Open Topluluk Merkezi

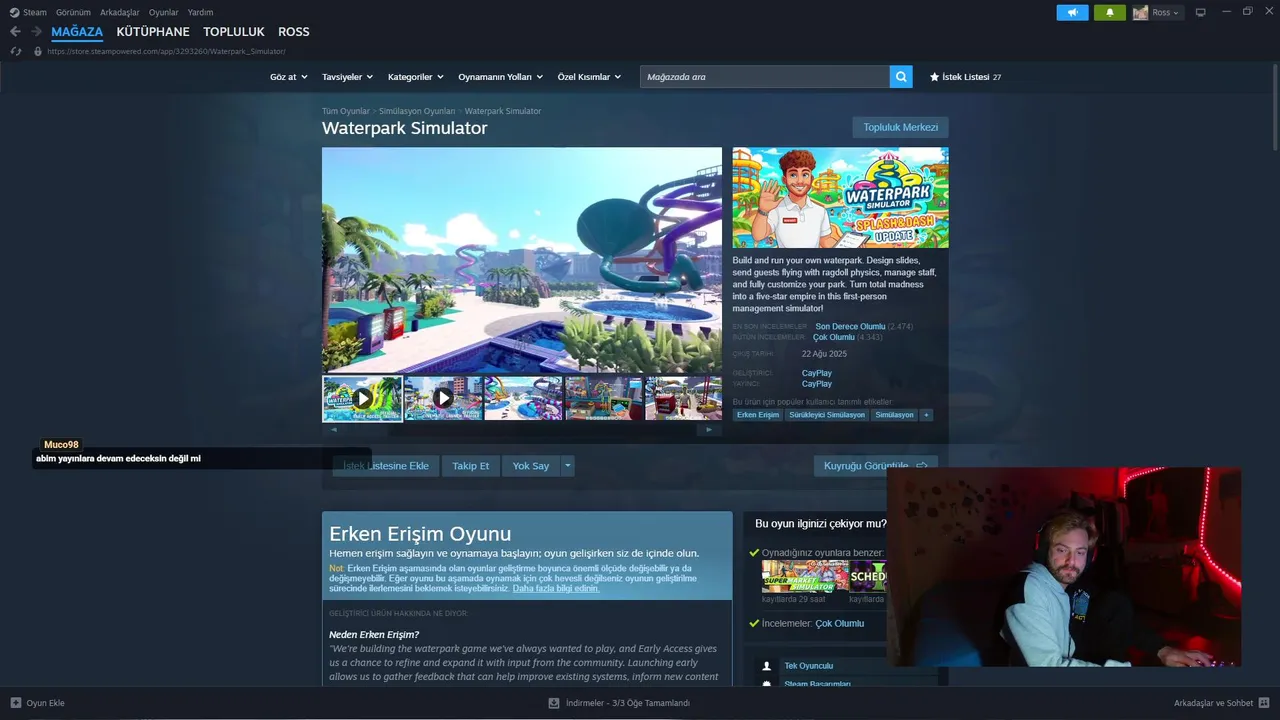(x=900, y=127)
